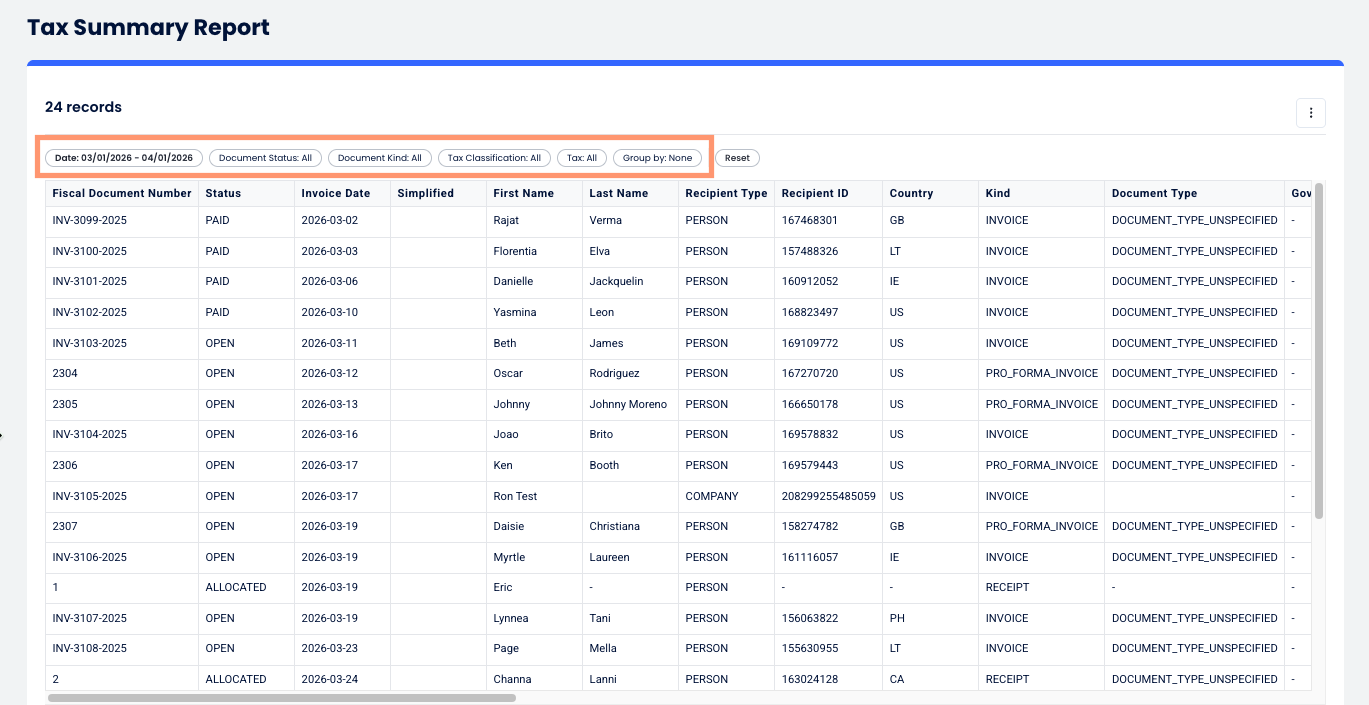Select the row for INV-3099-2025
Screen dimensions: 1369x705
(400, 220)
